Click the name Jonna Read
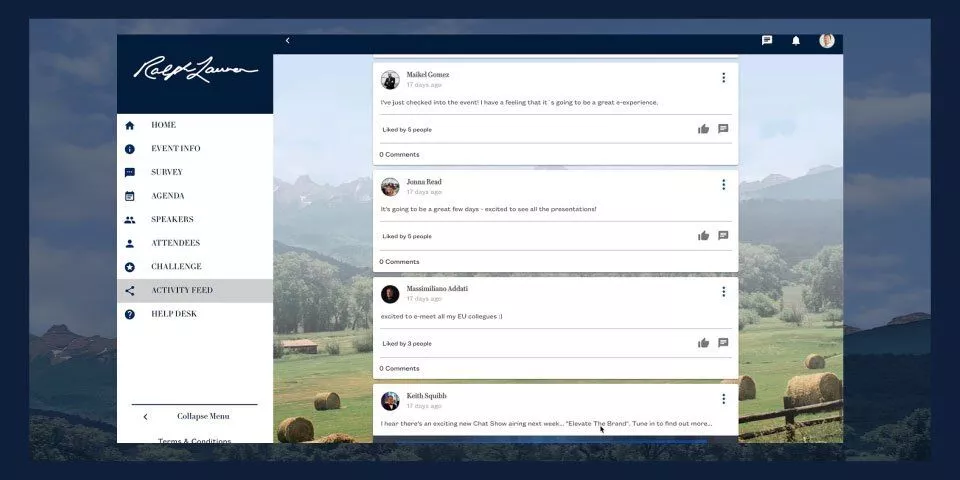Image resolution: width=960 pixels, height=480 pixels. tap(424, 182)
